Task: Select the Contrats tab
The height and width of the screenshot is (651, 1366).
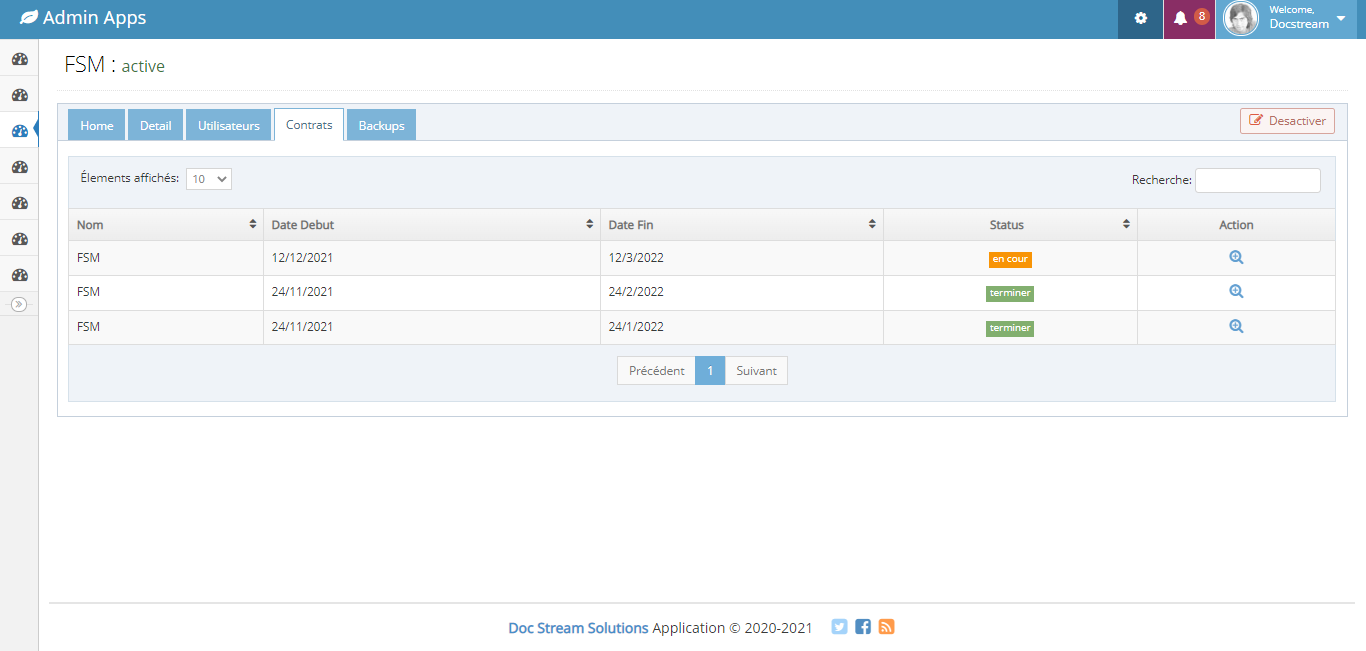Action: (x=309, y=125)
